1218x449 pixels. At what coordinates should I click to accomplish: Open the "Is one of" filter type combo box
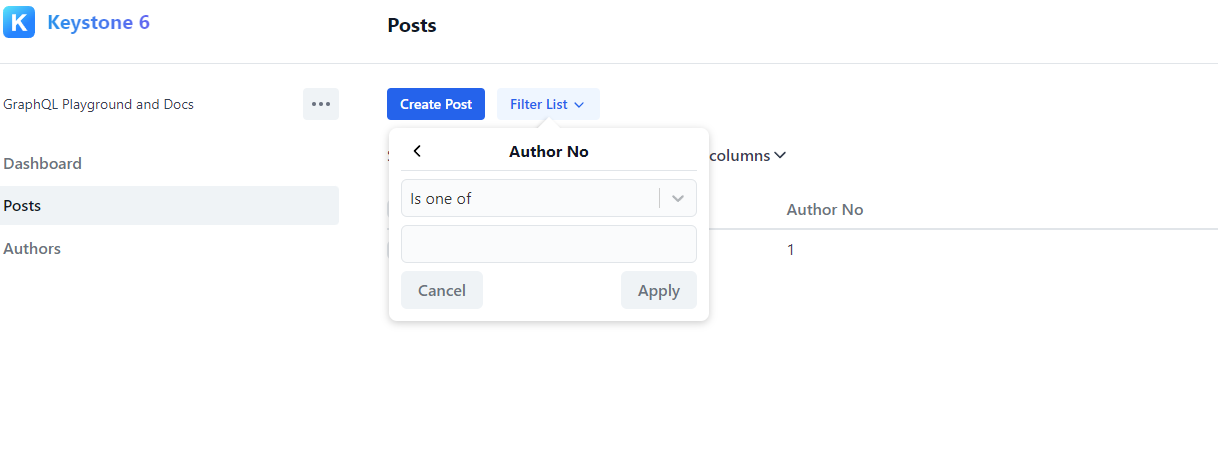[x=530, y=198]
